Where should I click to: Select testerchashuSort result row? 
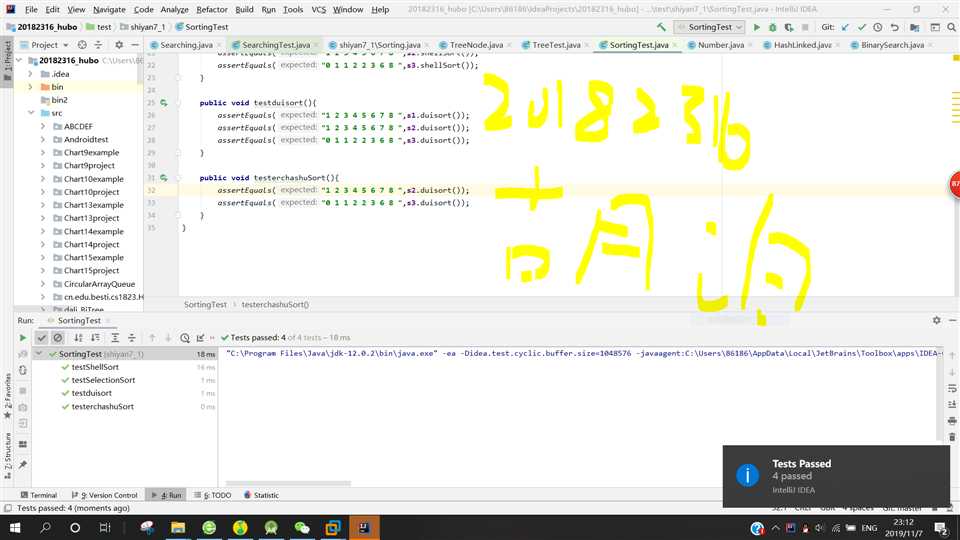coord(125,407)
